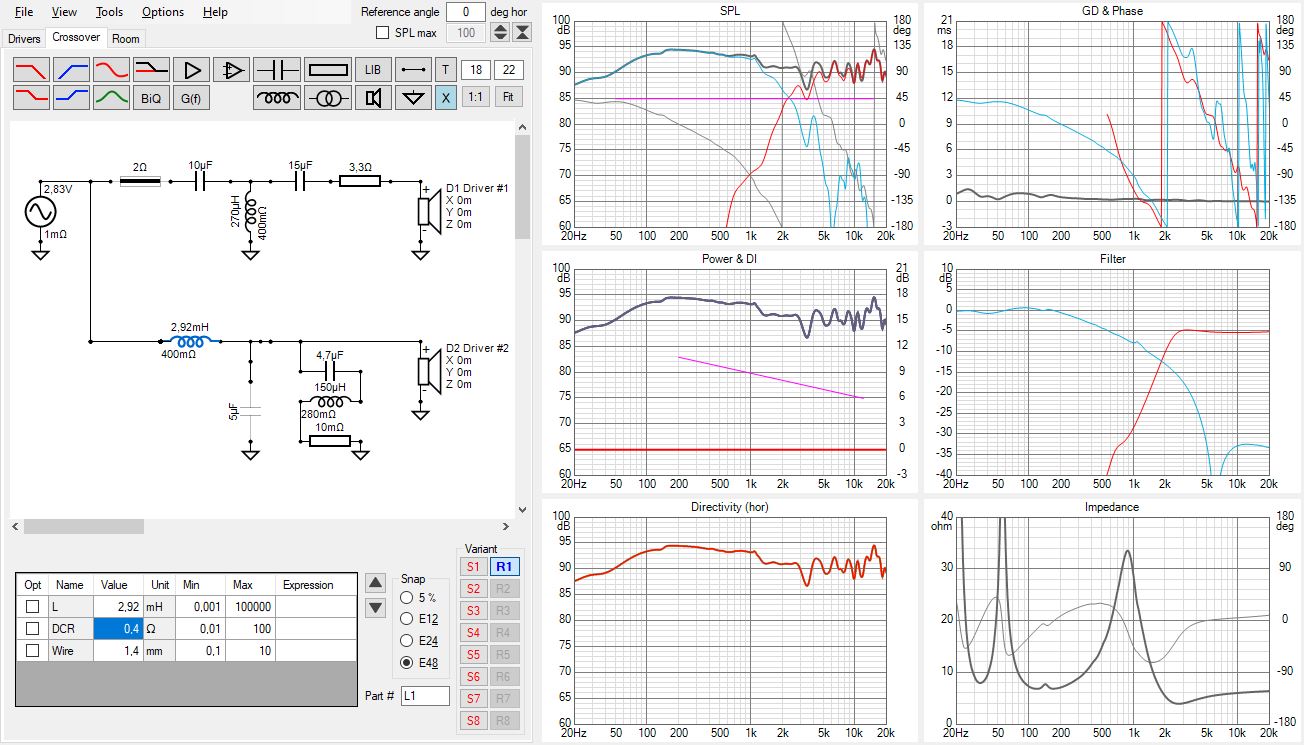This screenshot has height=745, width=1304.
Task: Select the ground symbol tool
Action: click(412, 98)
